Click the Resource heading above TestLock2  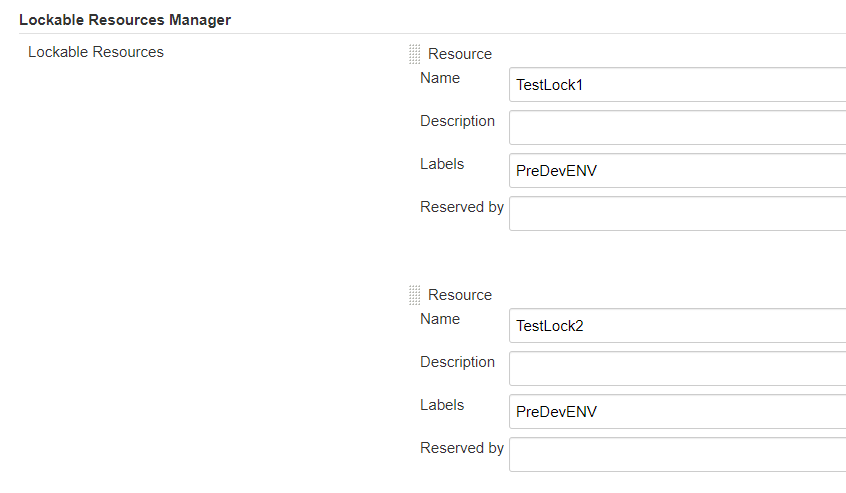(460, 295)
